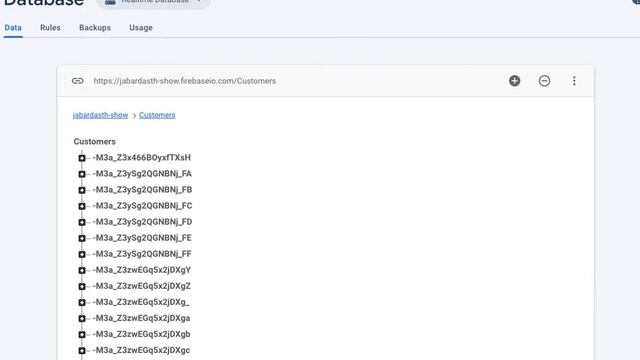Copy the database reference link icon
This screenshot has width=640, height=360.
(78, 81)
